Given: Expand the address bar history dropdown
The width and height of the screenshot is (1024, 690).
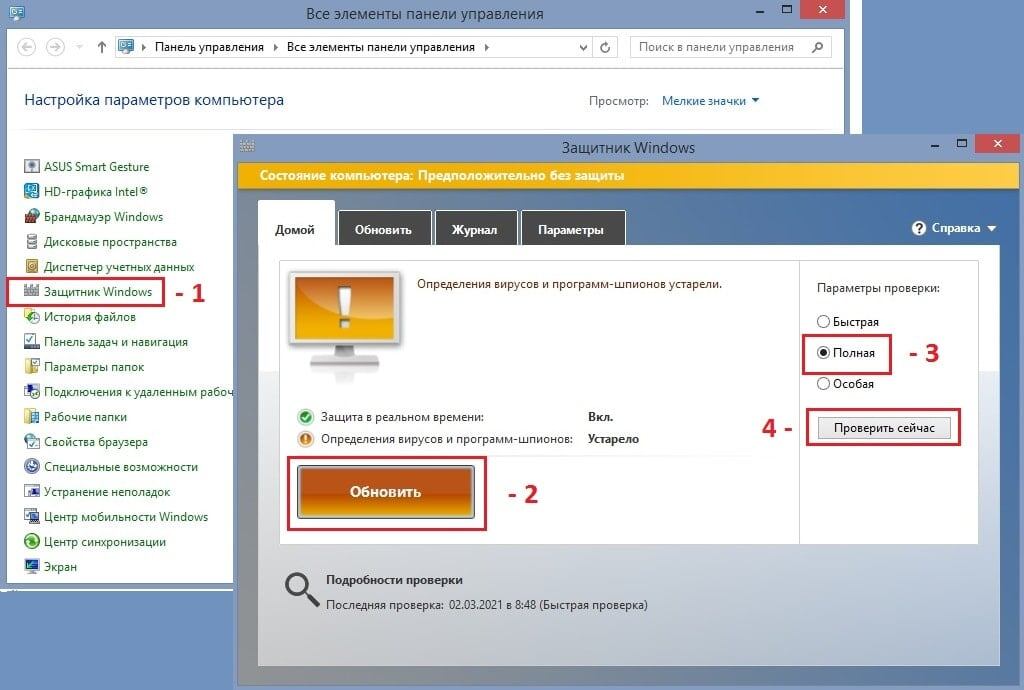Looking at the screenshot, I should (x=583, y=47).
